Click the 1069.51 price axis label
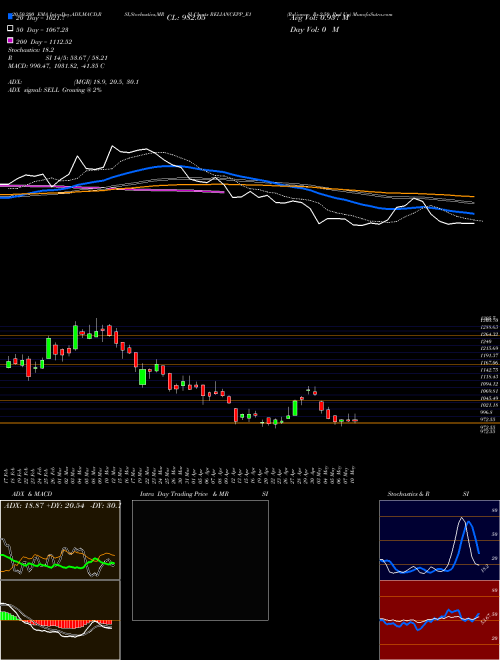 point(490,391)
